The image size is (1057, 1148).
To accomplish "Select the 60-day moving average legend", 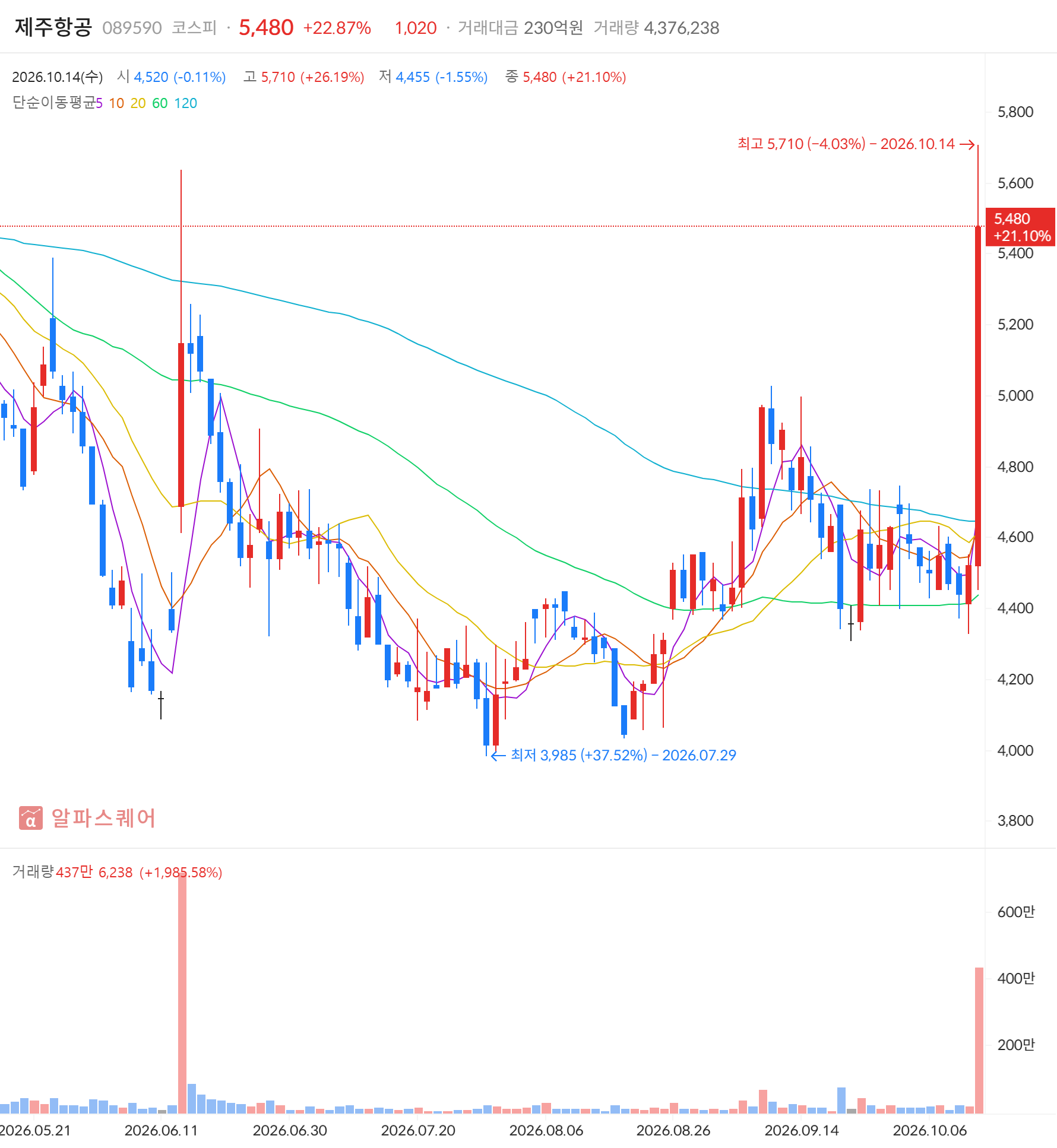I will point(160,103).
